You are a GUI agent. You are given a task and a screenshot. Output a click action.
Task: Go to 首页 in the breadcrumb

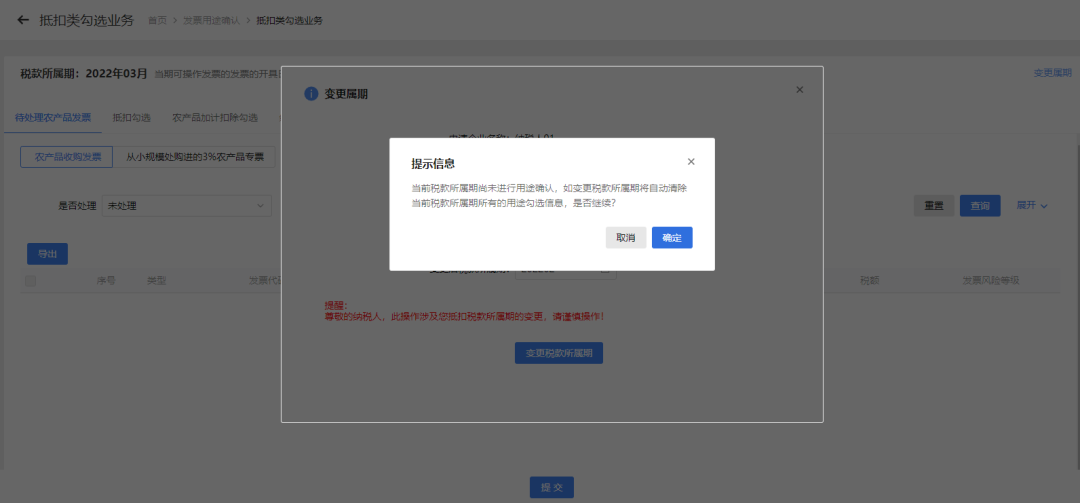pyautogui.click(x=157, y=21)
